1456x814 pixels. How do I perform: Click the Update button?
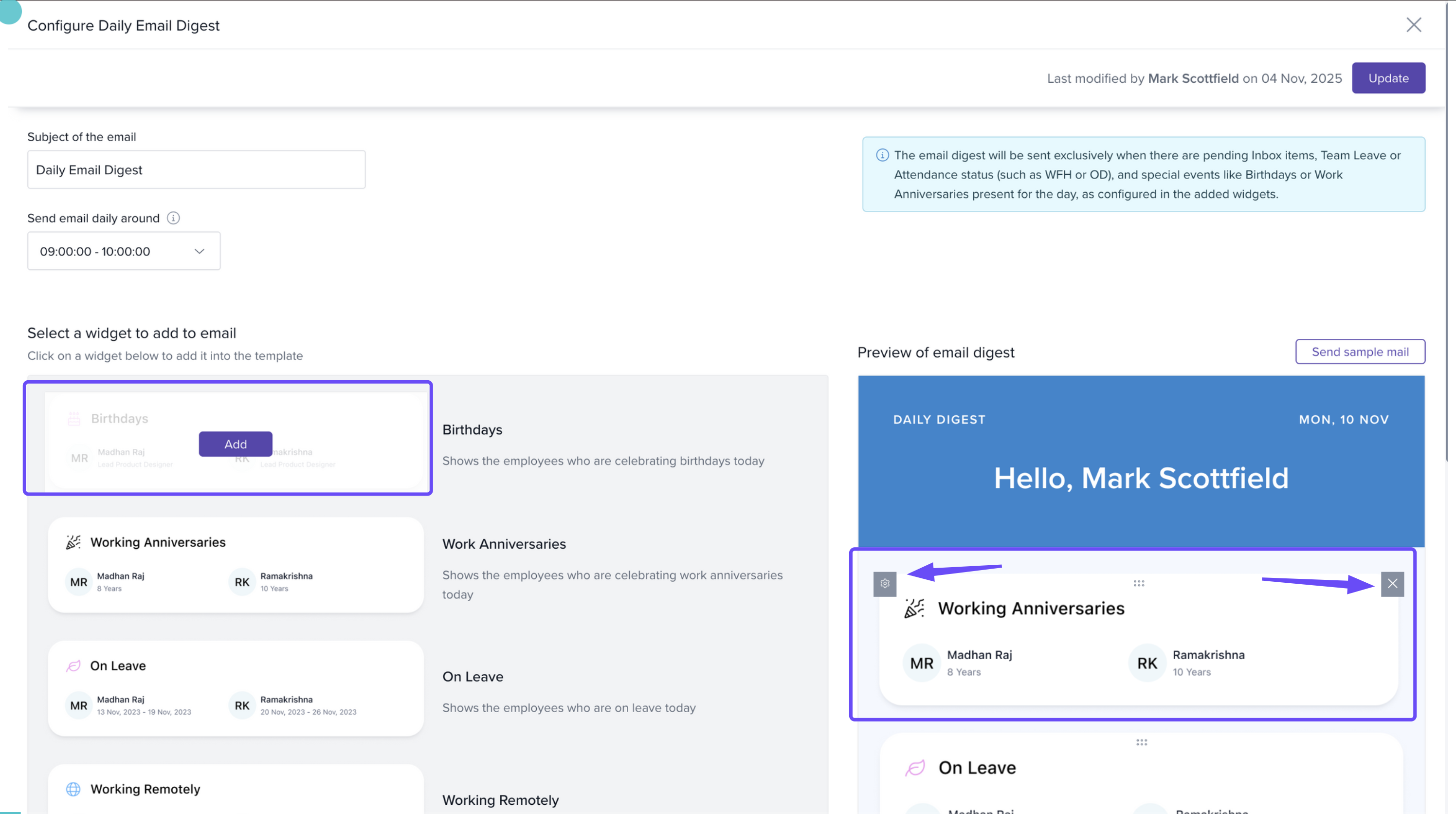tap(1388, 78)
